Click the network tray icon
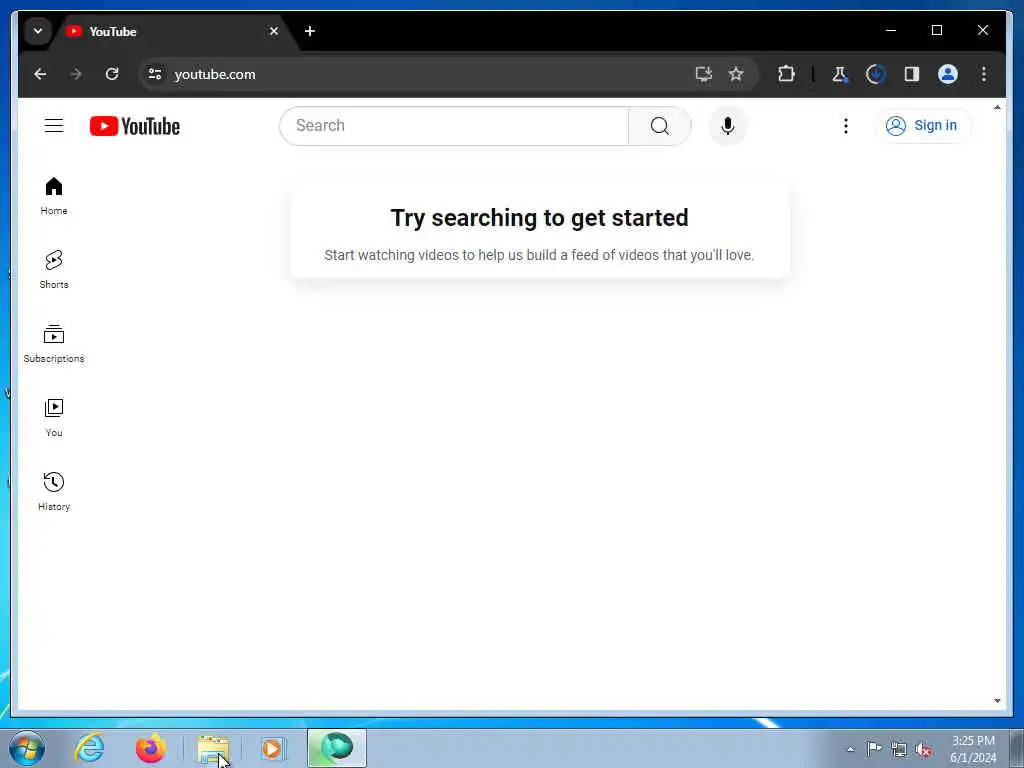 [x=899, y=749]
